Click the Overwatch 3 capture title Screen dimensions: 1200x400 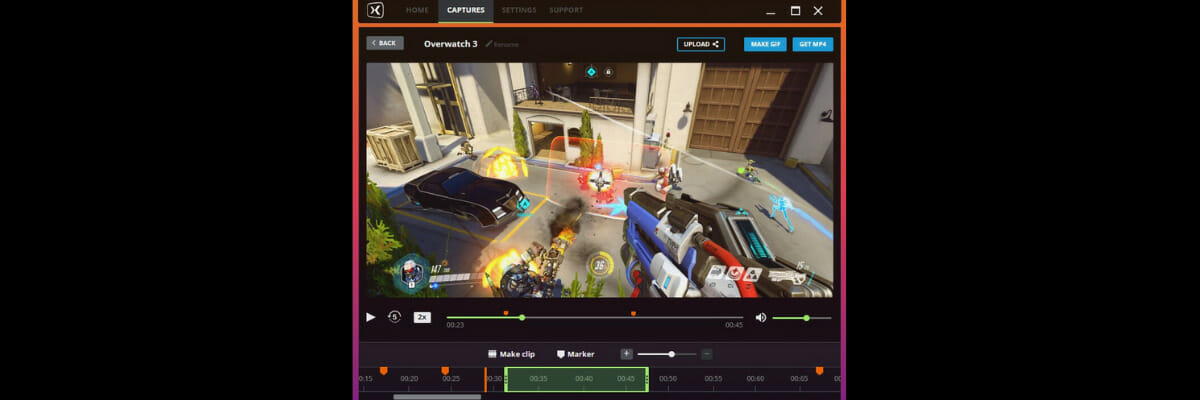point(452,44)
